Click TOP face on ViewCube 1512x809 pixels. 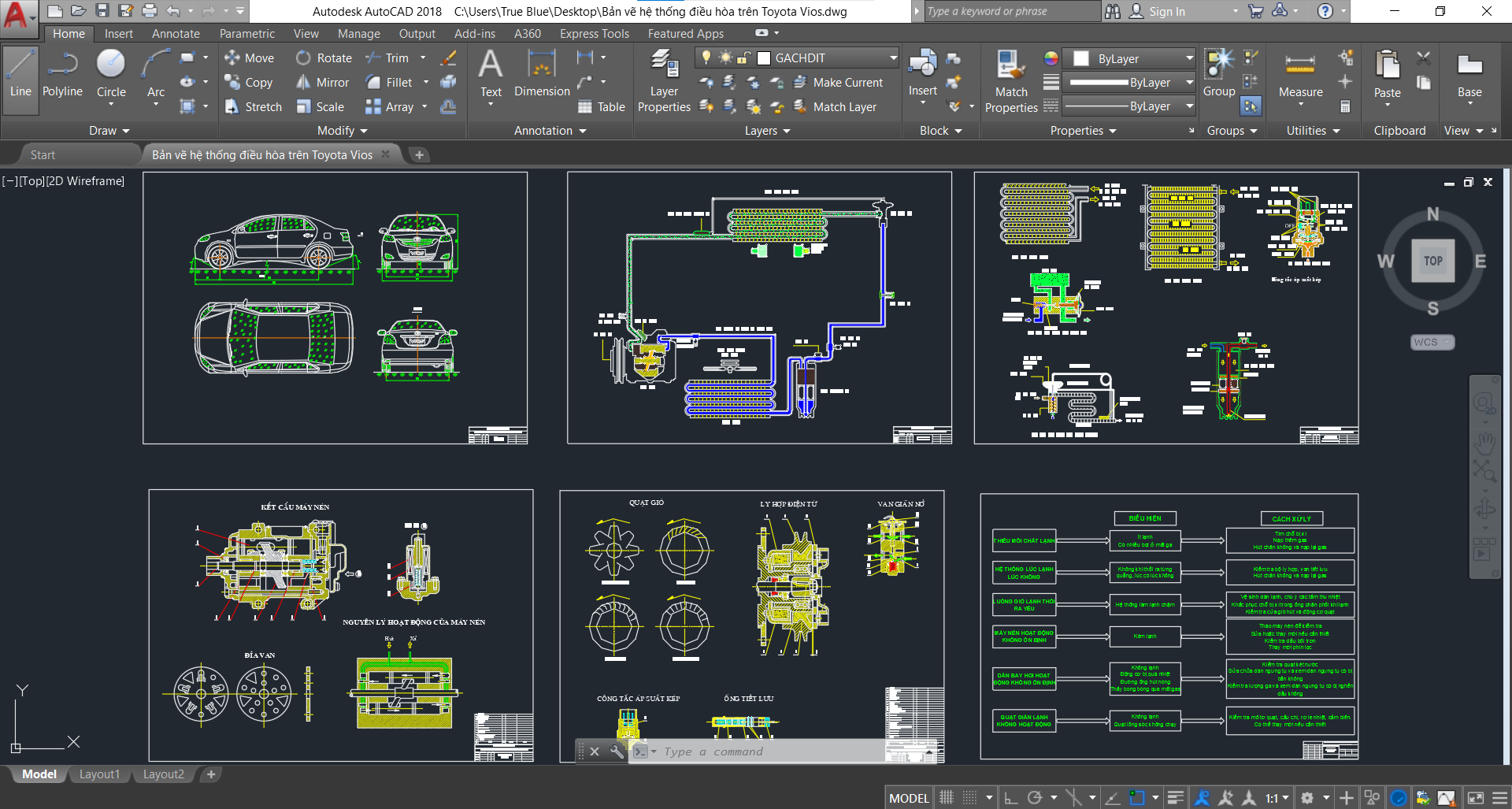point(1433,261)
